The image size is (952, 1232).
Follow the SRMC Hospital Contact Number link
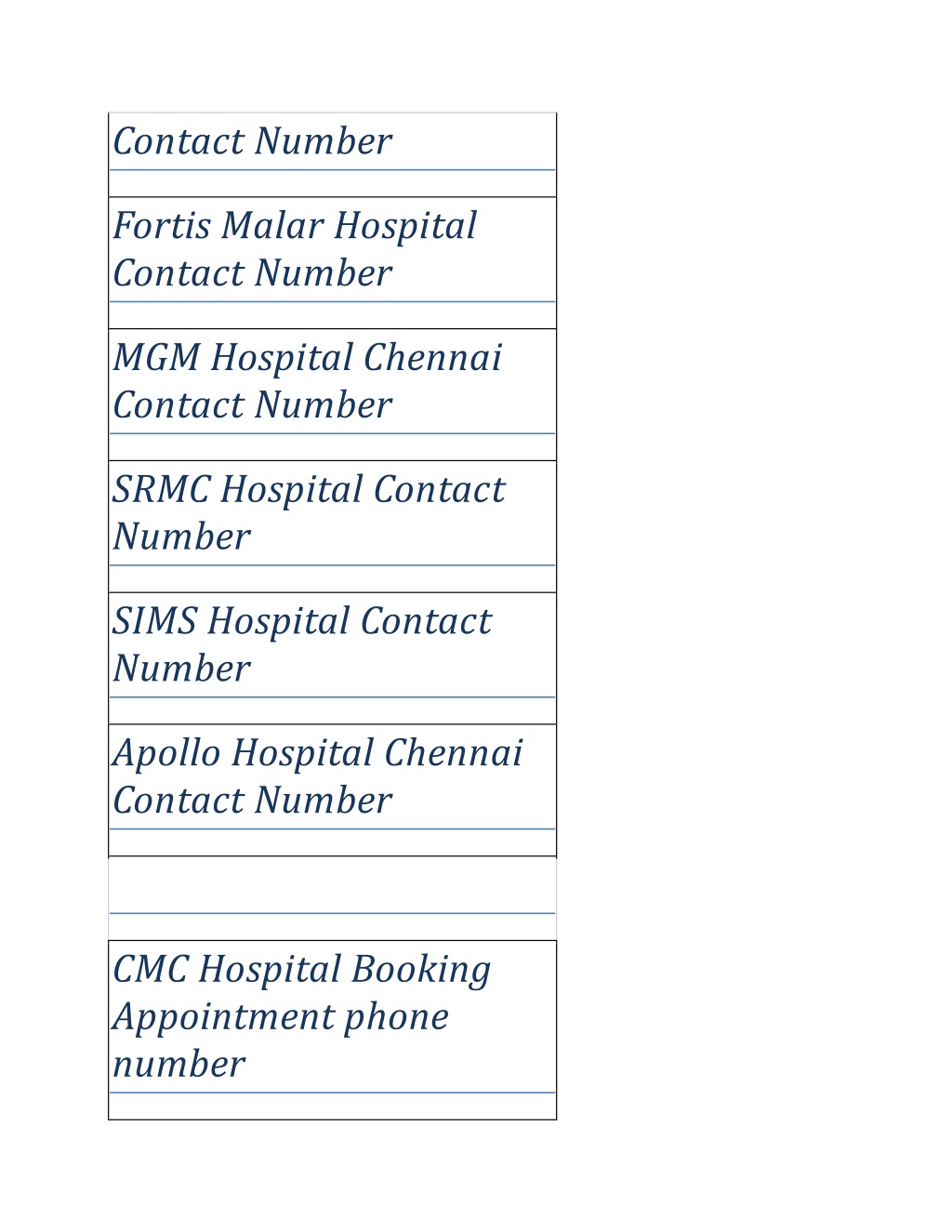(309, 513)
